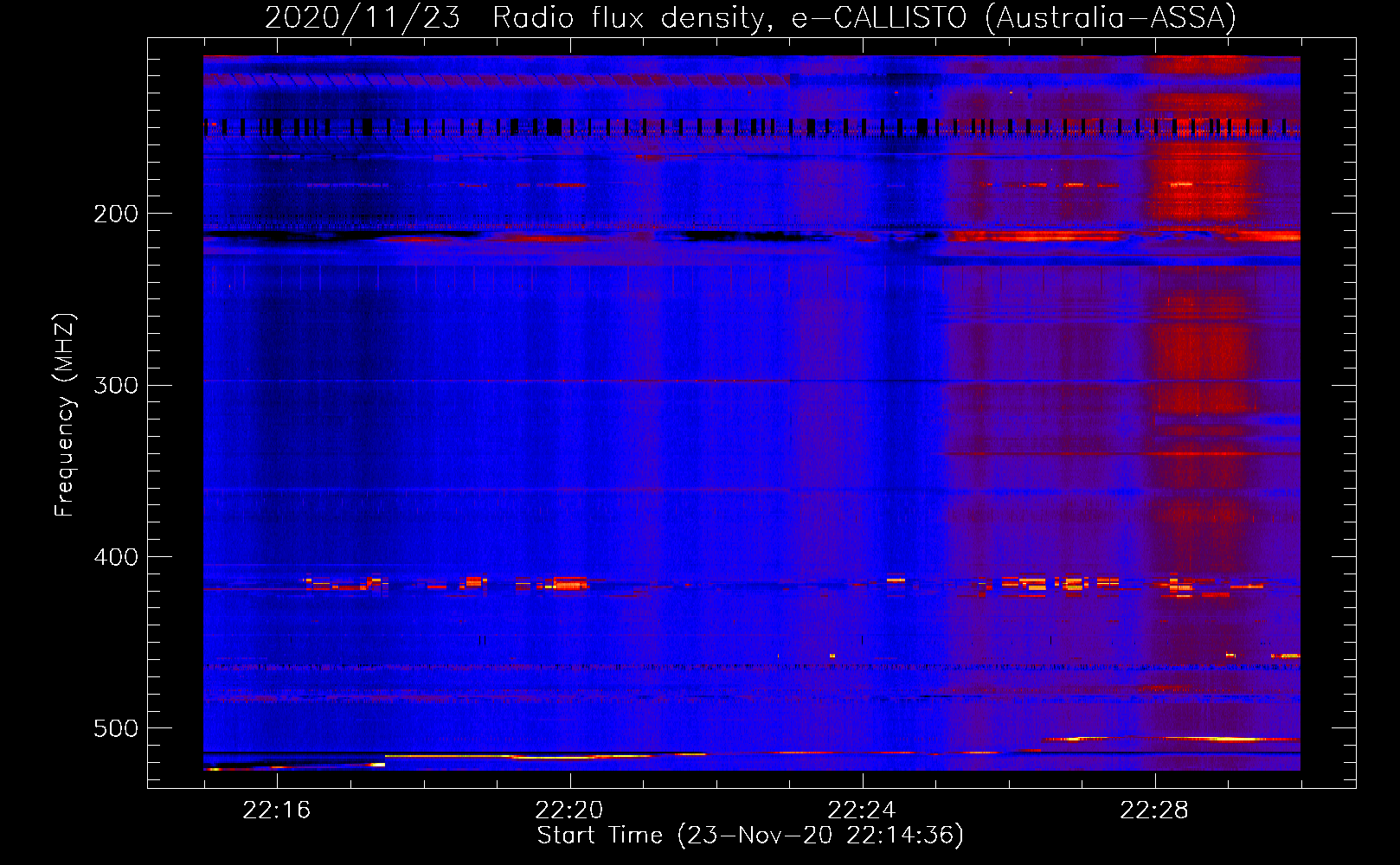Click the Frequency (MHZ) axis label
This screenshot has width=1400, height=865.
click(x=65, y=415)
